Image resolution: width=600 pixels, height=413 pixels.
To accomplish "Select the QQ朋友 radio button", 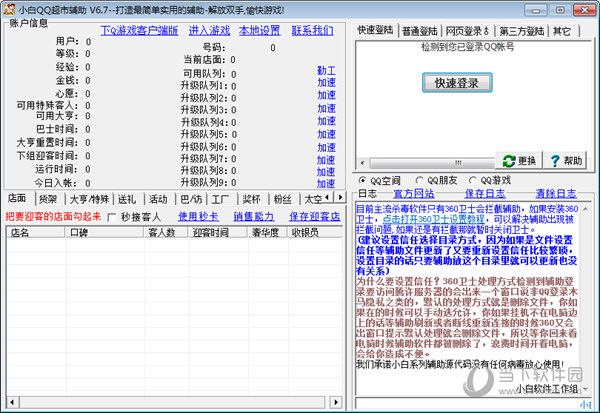I will [420, 180].
